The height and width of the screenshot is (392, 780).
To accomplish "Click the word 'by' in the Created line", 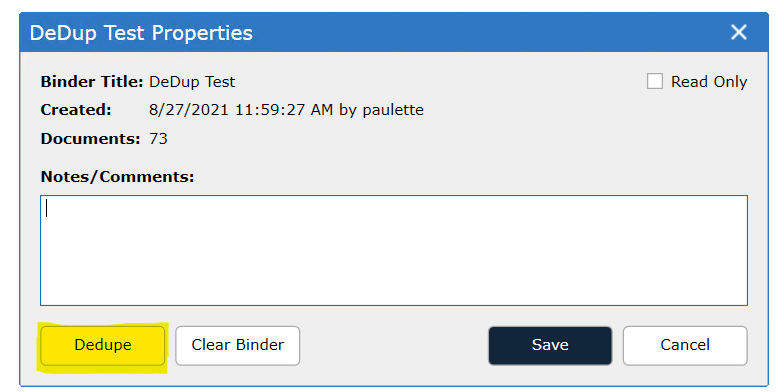I will pyautogui.click(x=348, y=110).
